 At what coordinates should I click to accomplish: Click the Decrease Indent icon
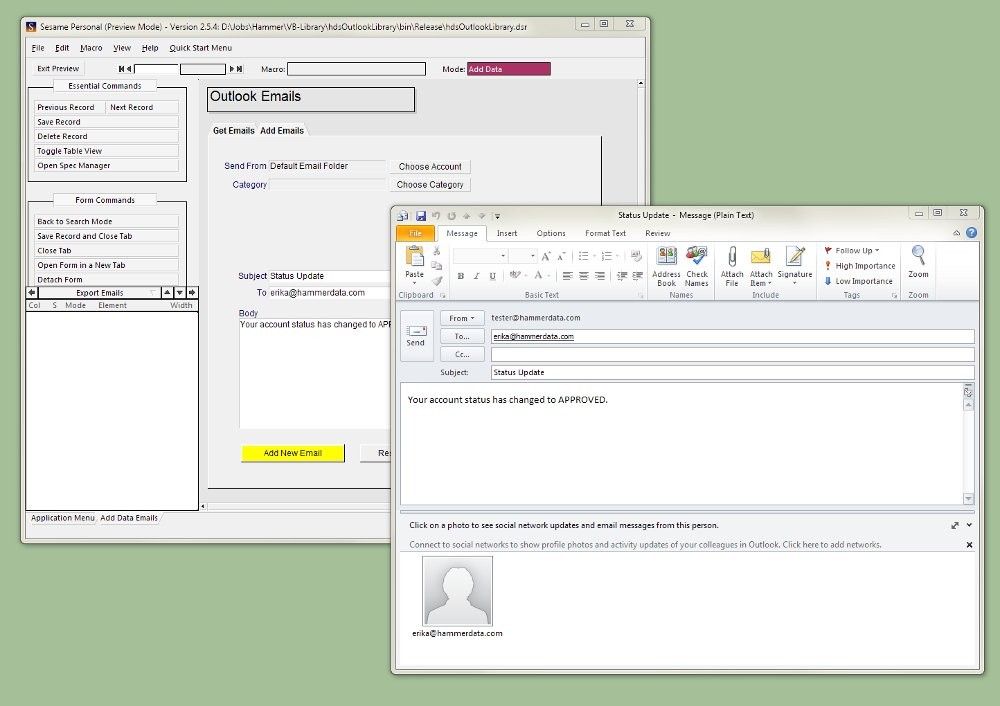[x=622, y=276]
